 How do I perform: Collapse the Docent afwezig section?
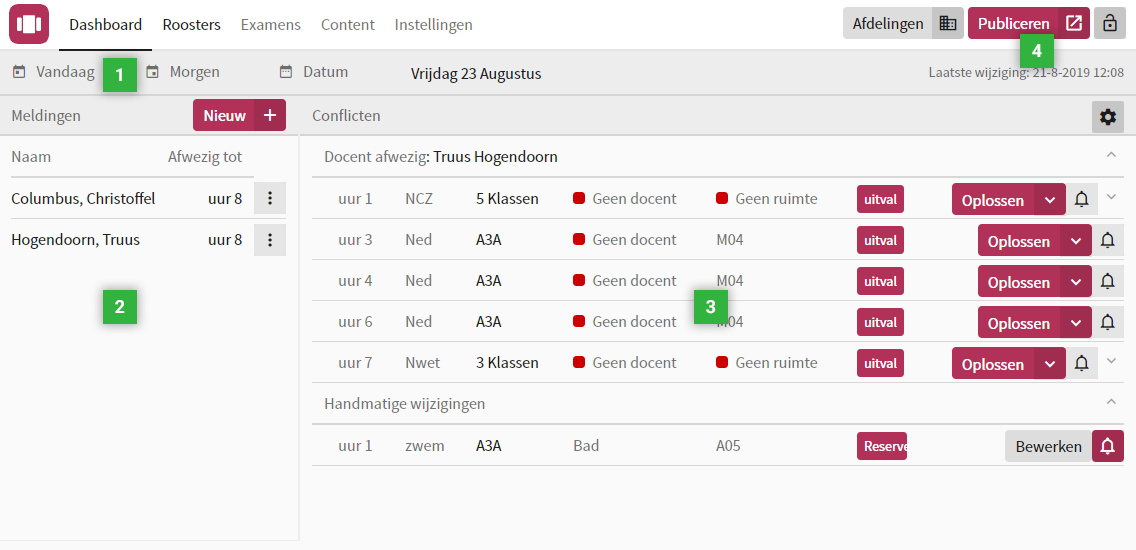(1110, 155)
